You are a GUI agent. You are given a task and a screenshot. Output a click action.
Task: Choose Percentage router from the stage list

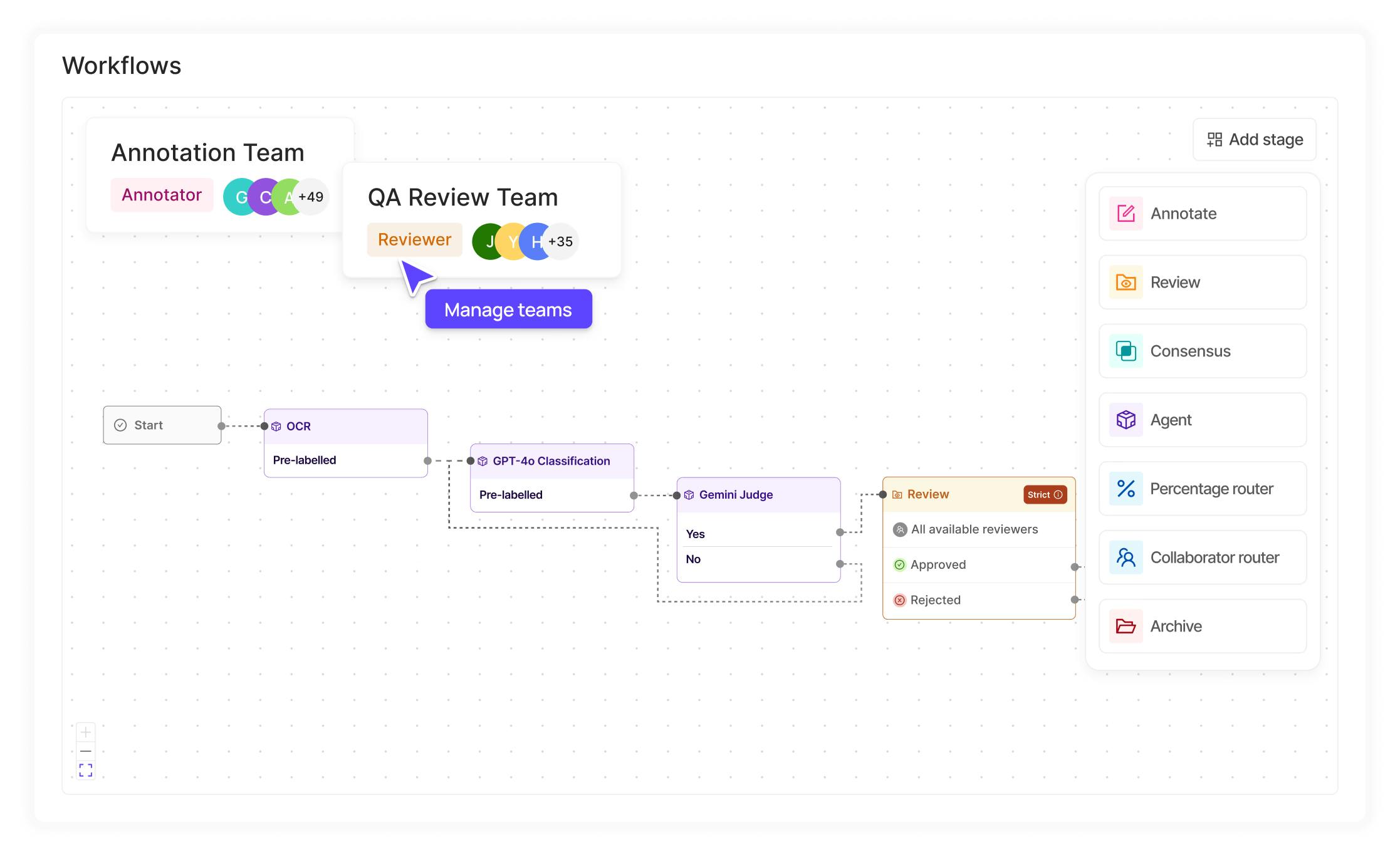(1203, 489)
